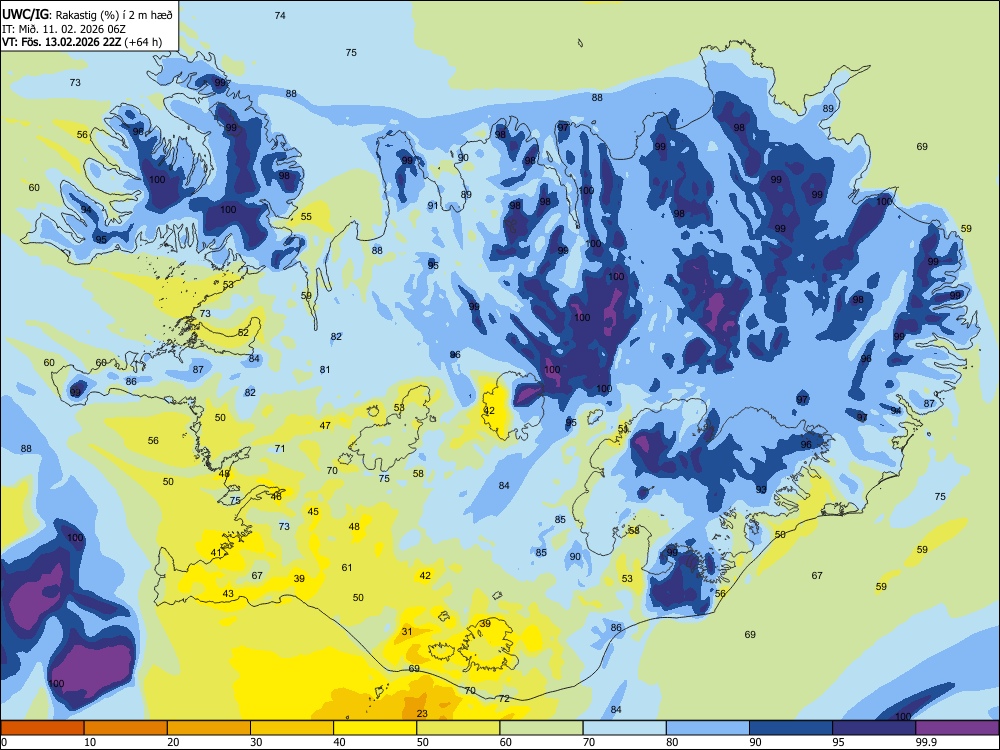Pick the 20–30 legend color band
This screenshot has width=1000, height=750.
tap(209, 728)
